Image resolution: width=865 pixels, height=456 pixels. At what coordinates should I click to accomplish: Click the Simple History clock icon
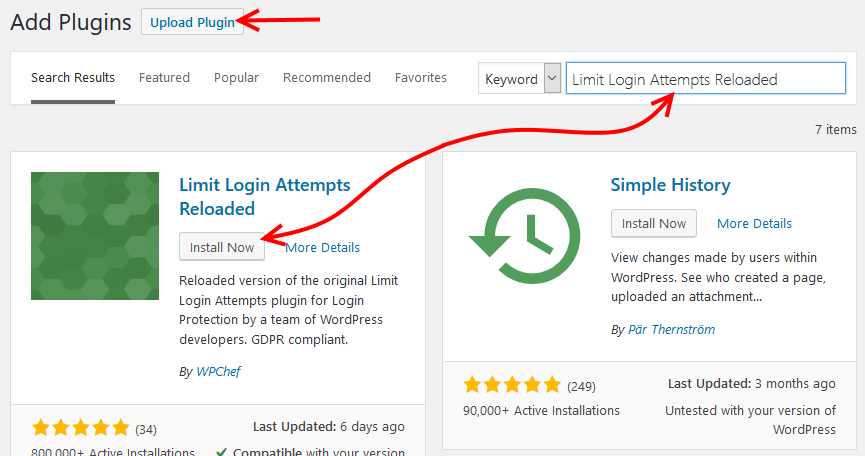click(524, 236)
